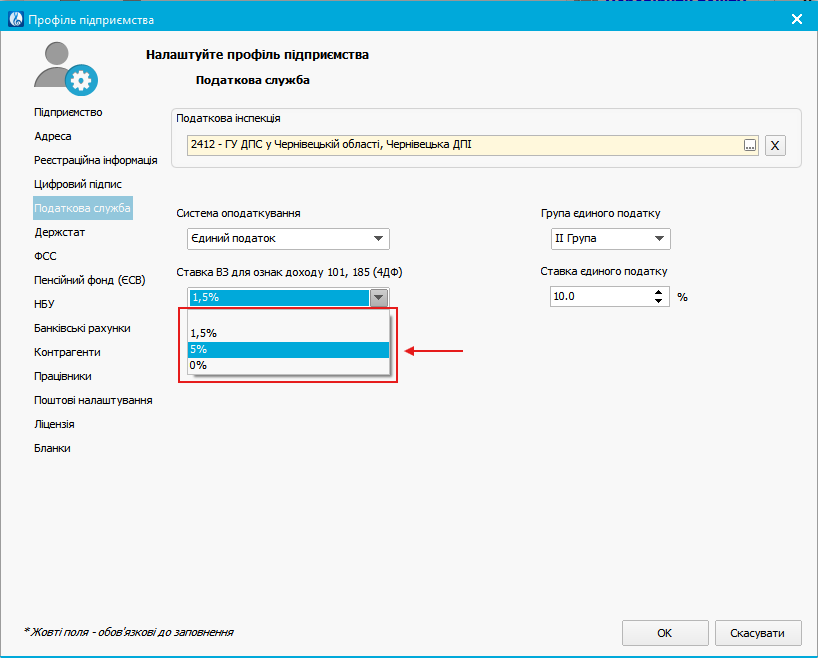Collapse the Ставка ВЗ dropdown arrow

point(378,297)
